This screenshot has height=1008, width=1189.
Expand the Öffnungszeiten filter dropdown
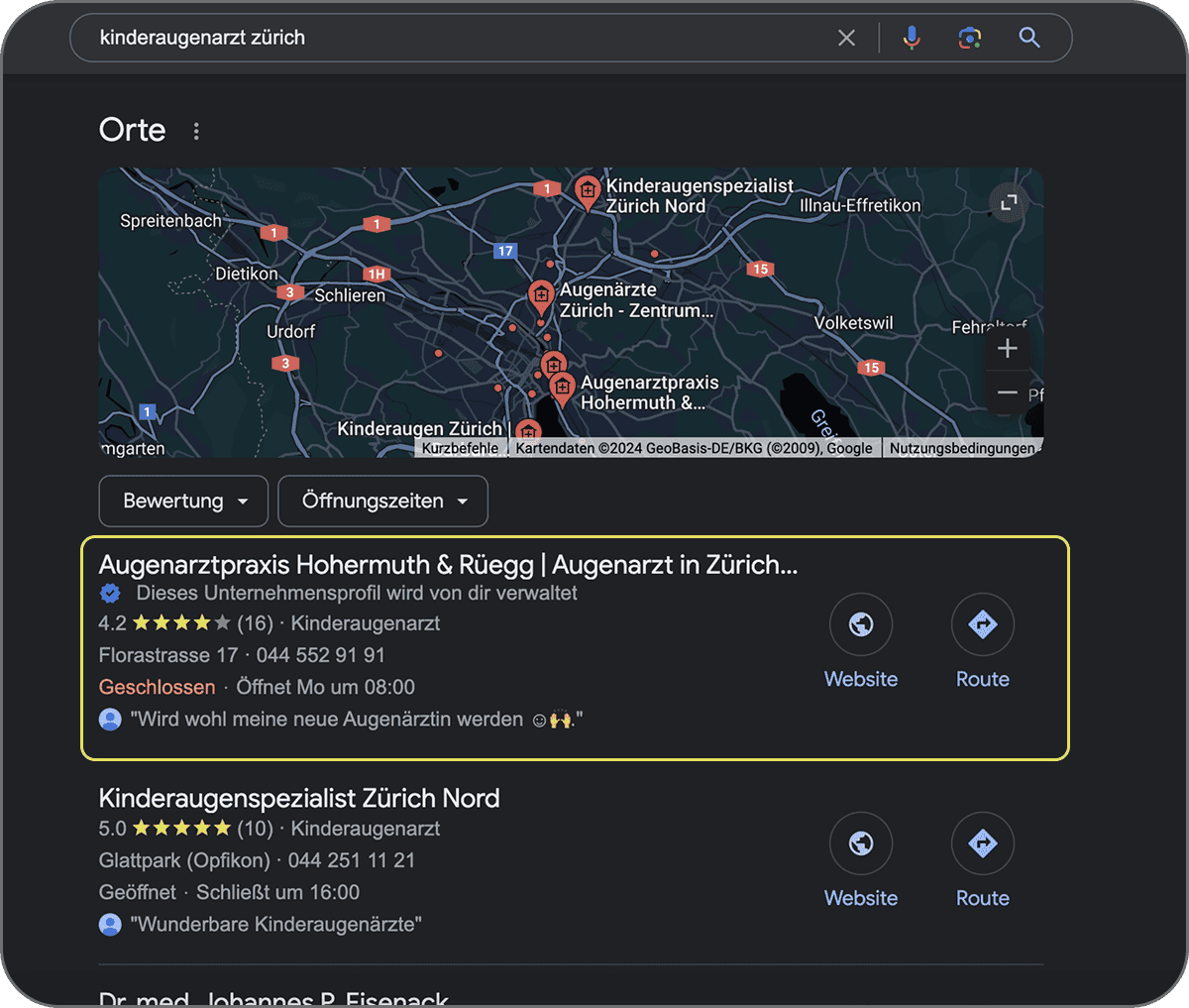click(382, 502)
